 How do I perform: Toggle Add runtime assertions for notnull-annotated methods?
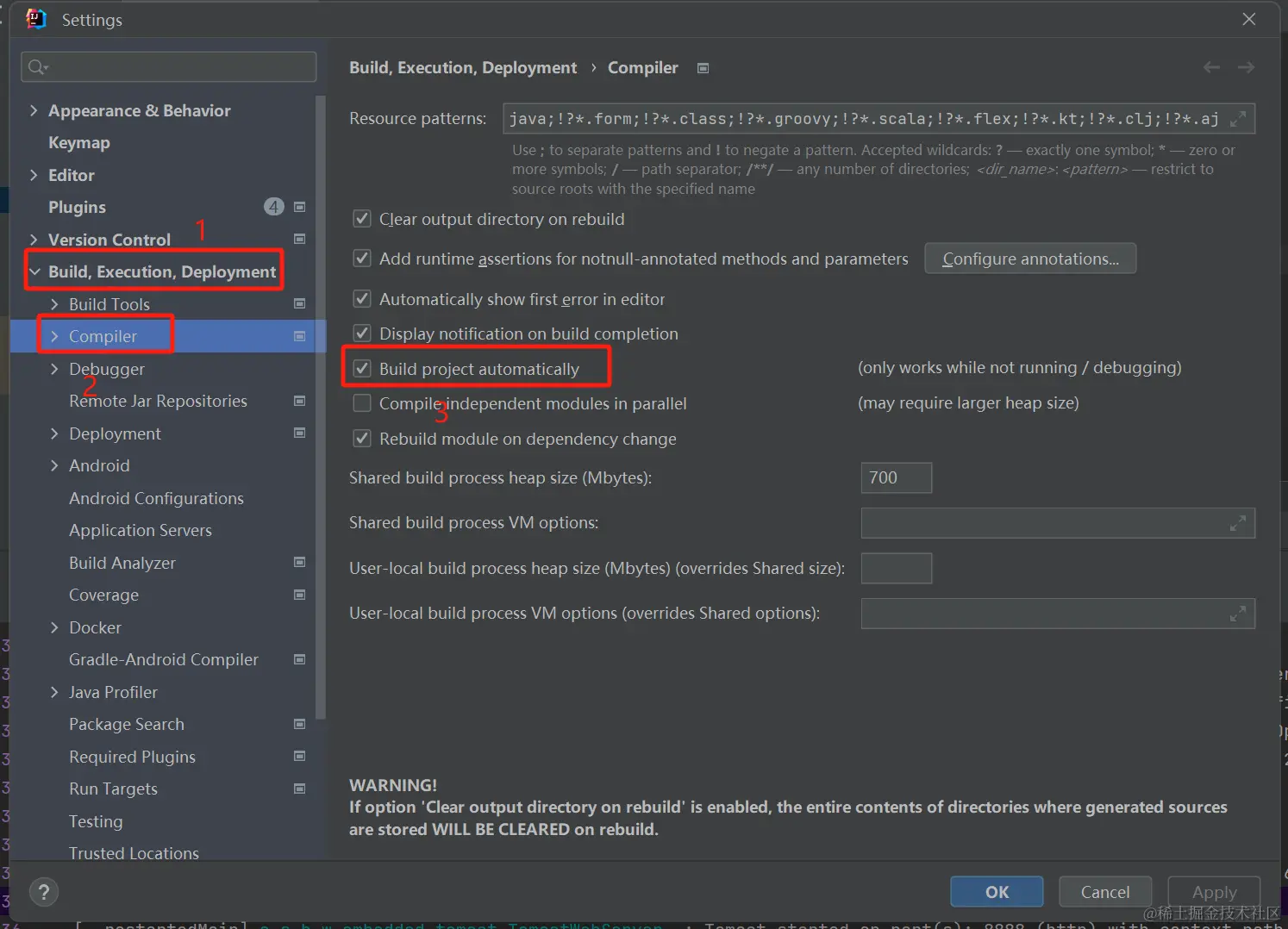tap(362, 259)
